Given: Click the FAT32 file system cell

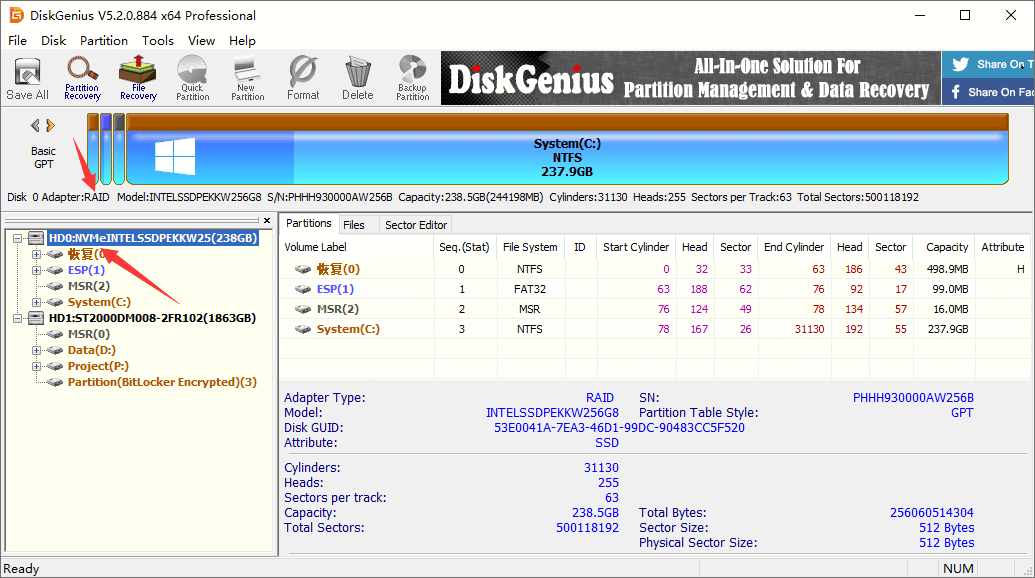Looking at the screenshot, I should tap(529, 289).
